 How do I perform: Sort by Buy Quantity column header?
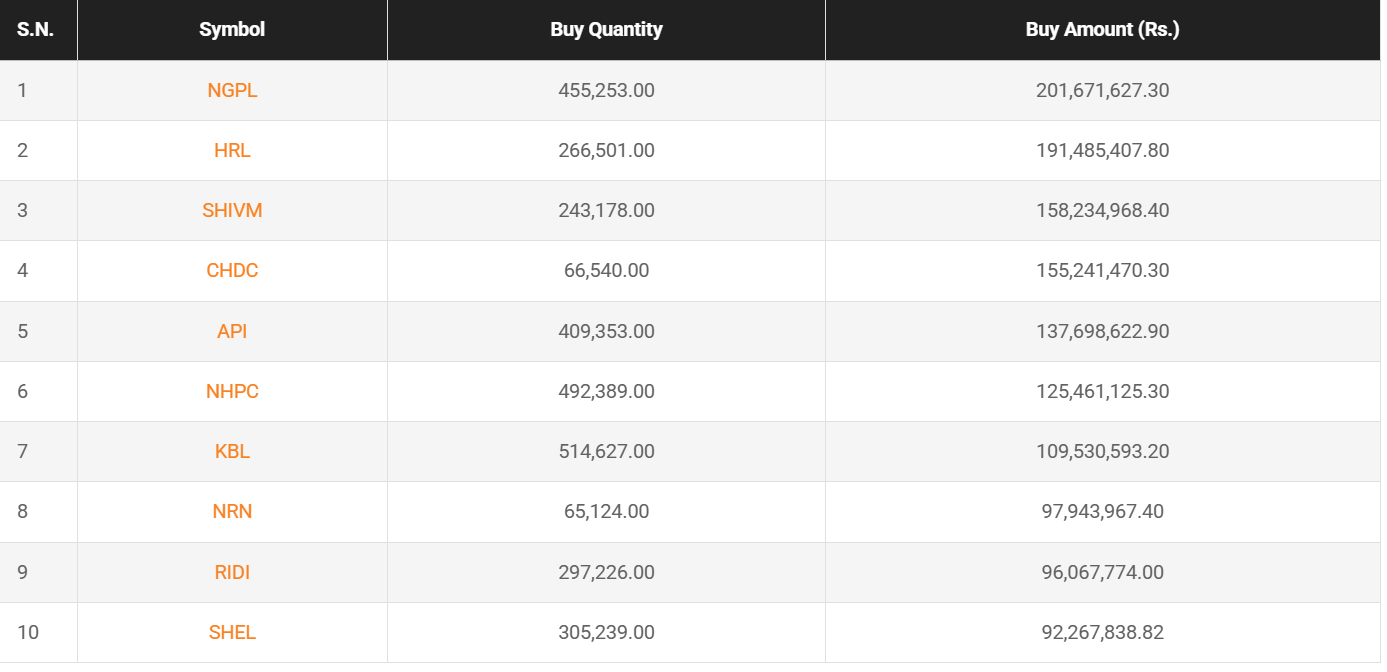click(x=606, y=29)
